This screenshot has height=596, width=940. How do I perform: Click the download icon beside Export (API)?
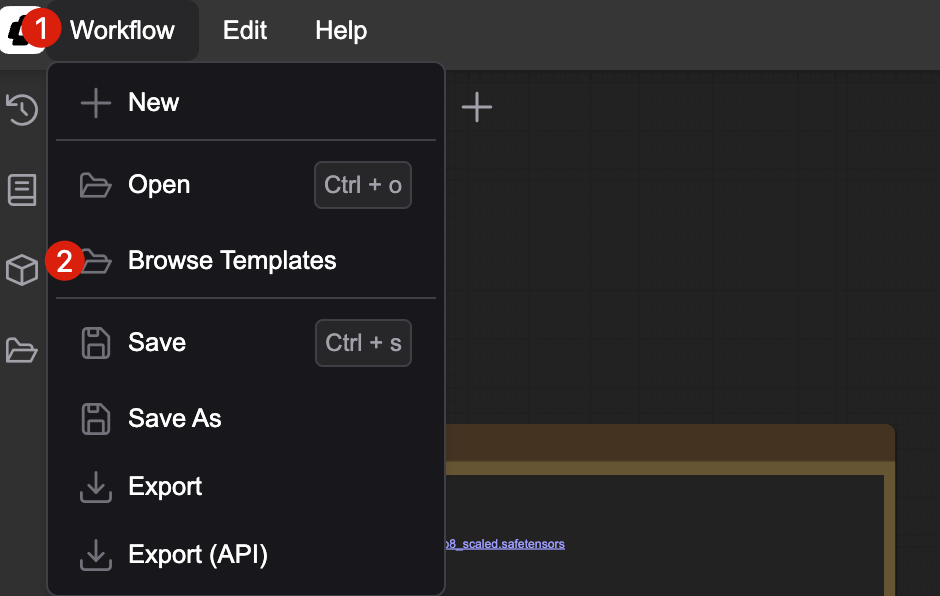[x=96, y=555]
